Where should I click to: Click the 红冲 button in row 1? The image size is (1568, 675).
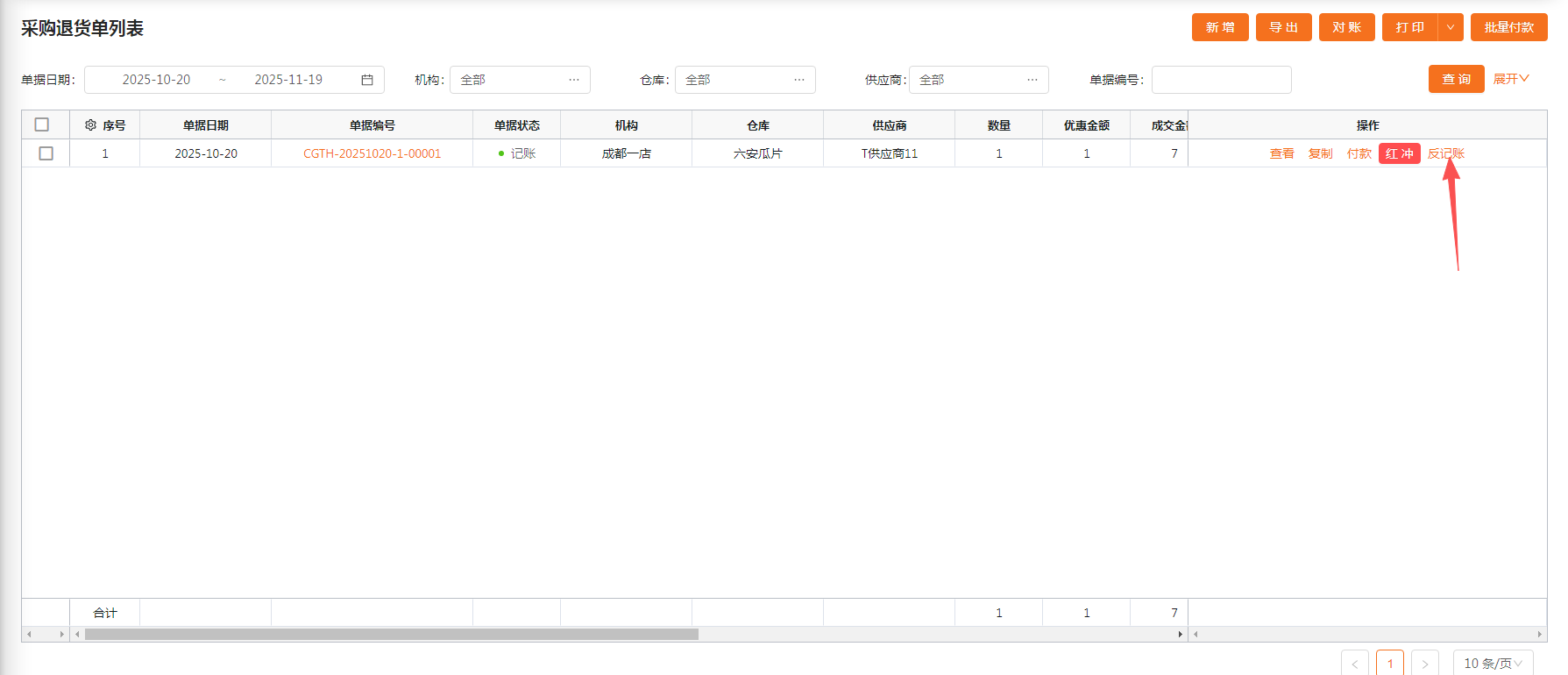[x=1400, y=153]
